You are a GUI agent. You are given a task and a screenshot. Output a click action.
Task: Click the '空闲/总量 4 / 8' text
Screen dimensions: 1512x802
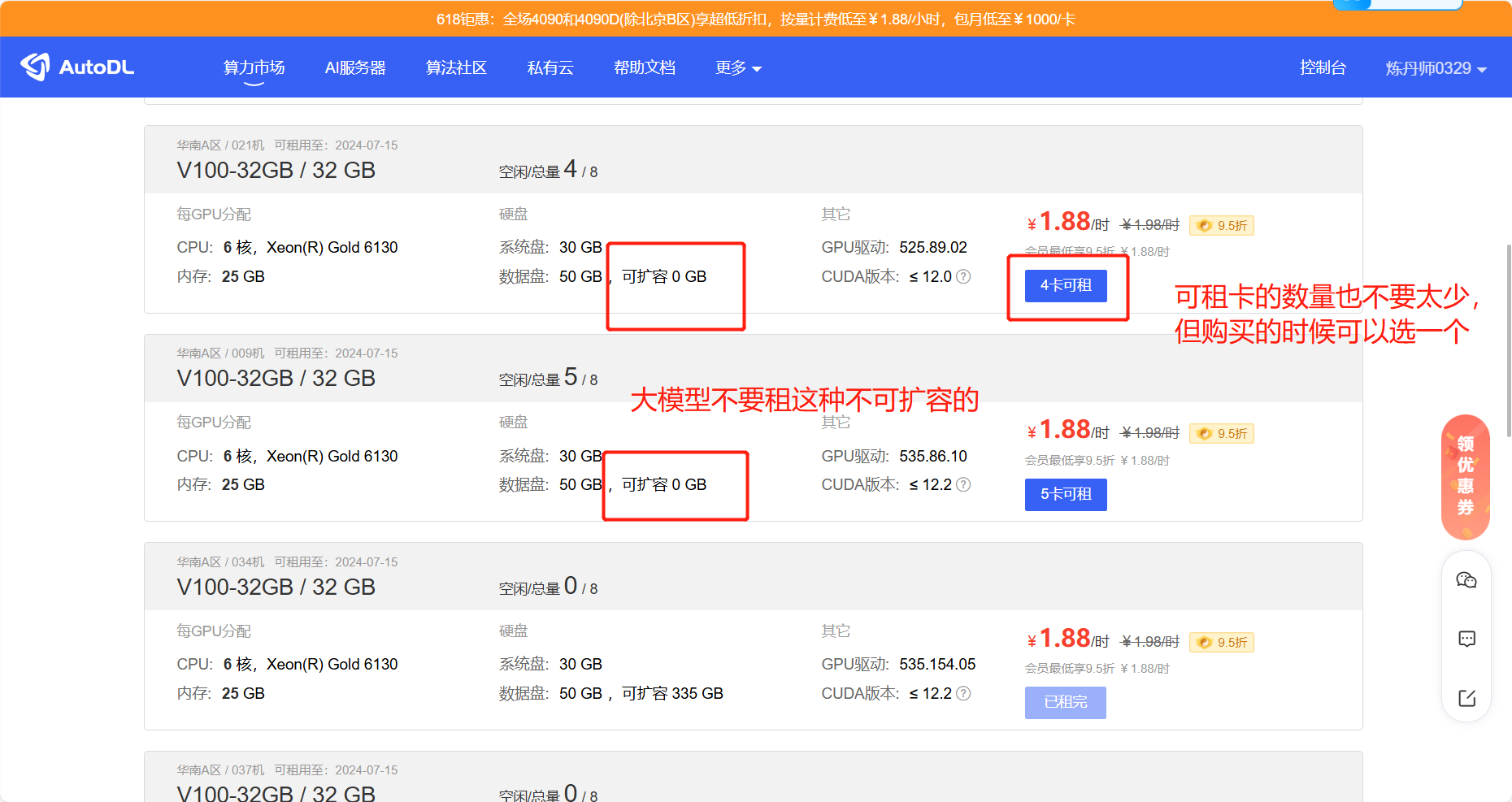(548, 170)
